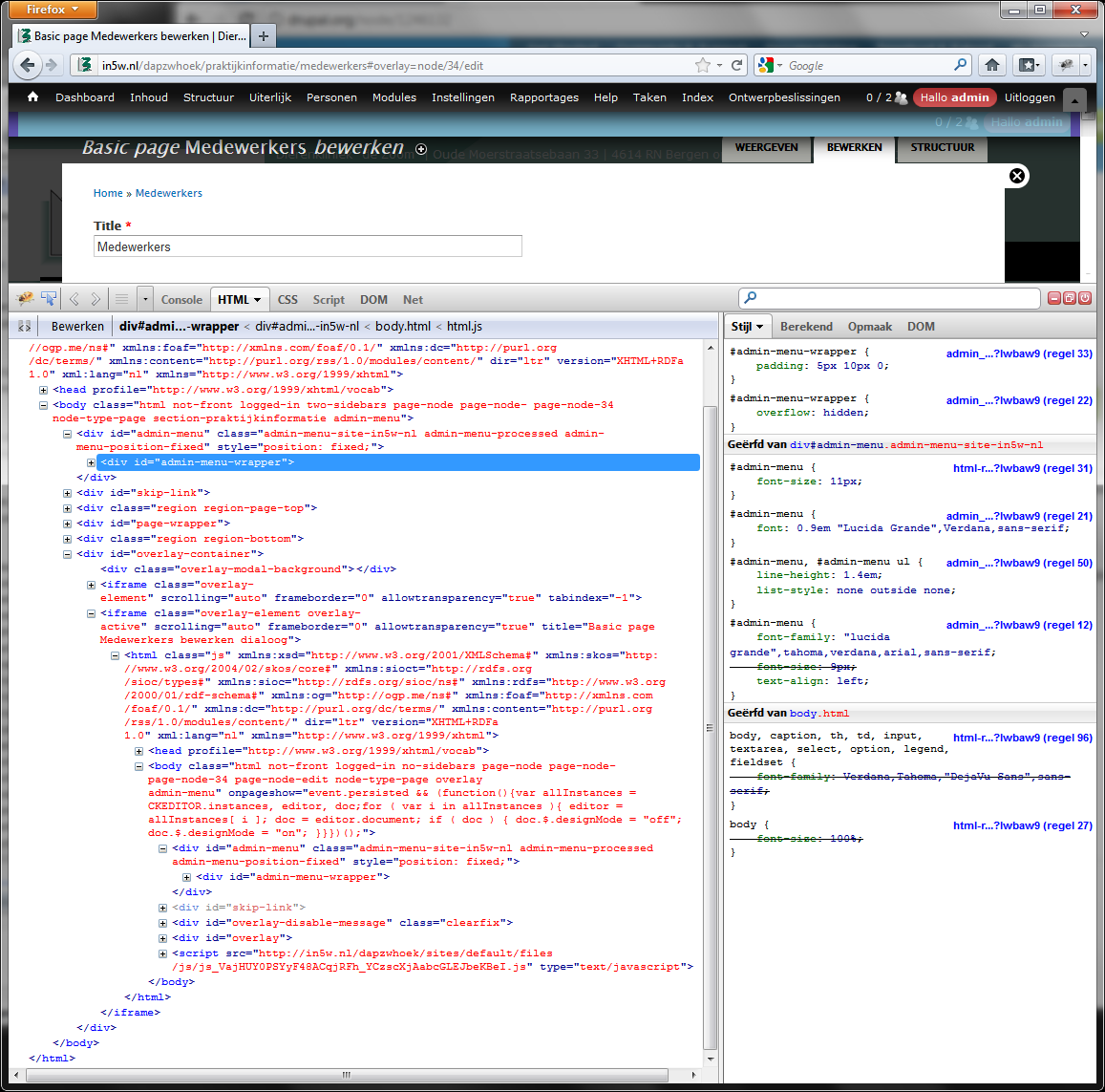The height and width of the screenshot is (1092, 1105).
Task: Bookmark this page with the star icon
Action: click(703, 65)
